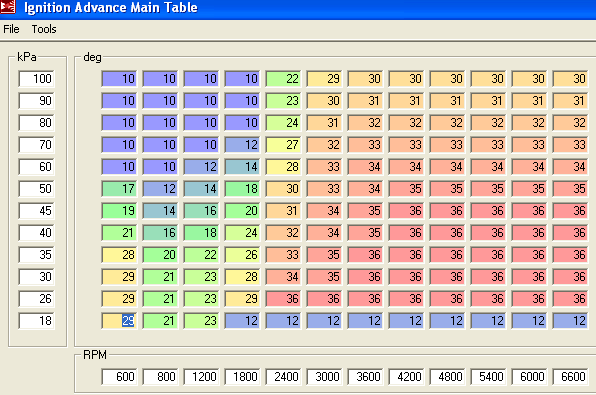The height and width of the screenshot is (395, 596).
Task: Click cell 10 at 100 kPa, 600 RPM
Action: [x=119, y=79]
